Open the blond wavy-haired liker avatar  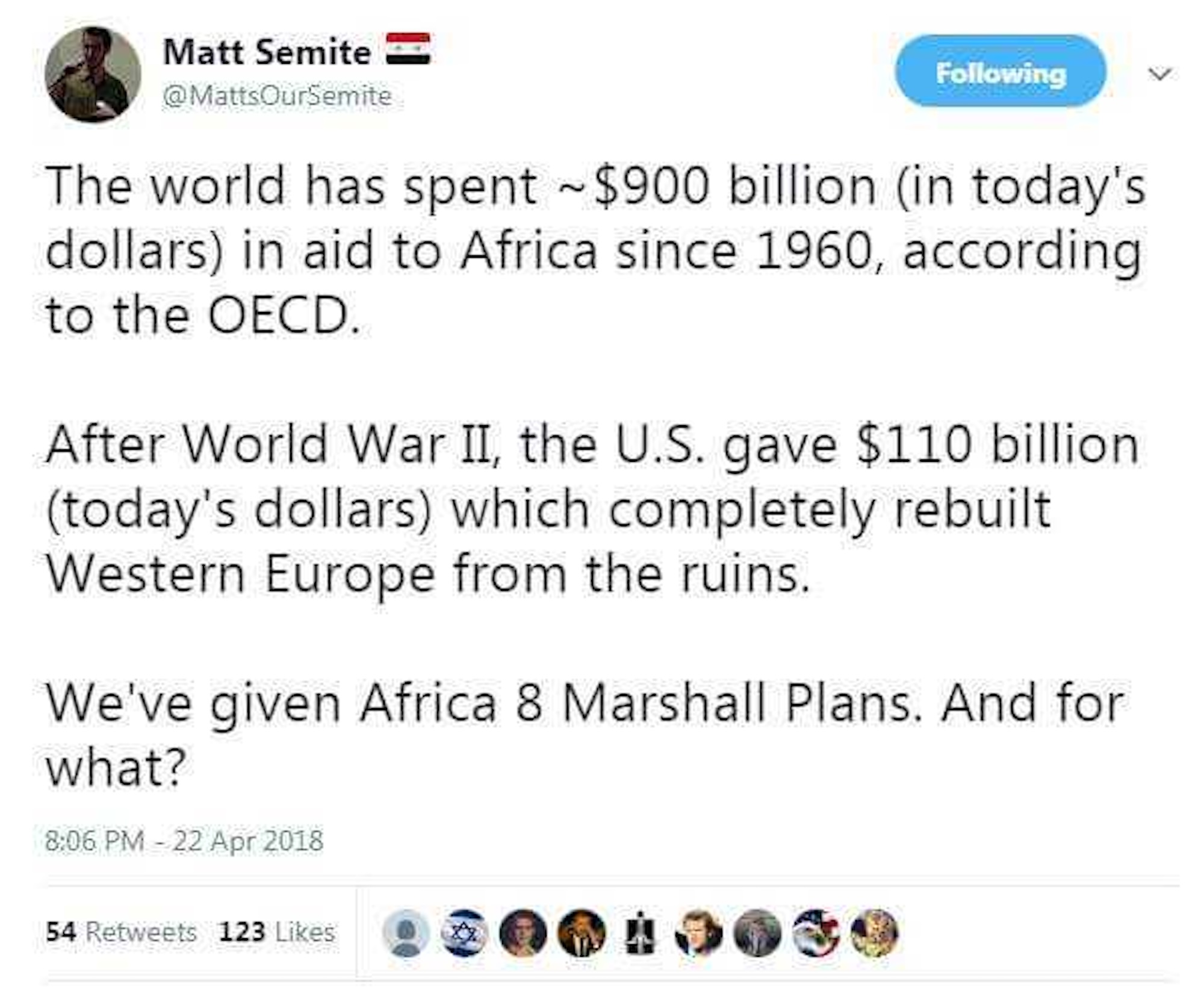698,933
